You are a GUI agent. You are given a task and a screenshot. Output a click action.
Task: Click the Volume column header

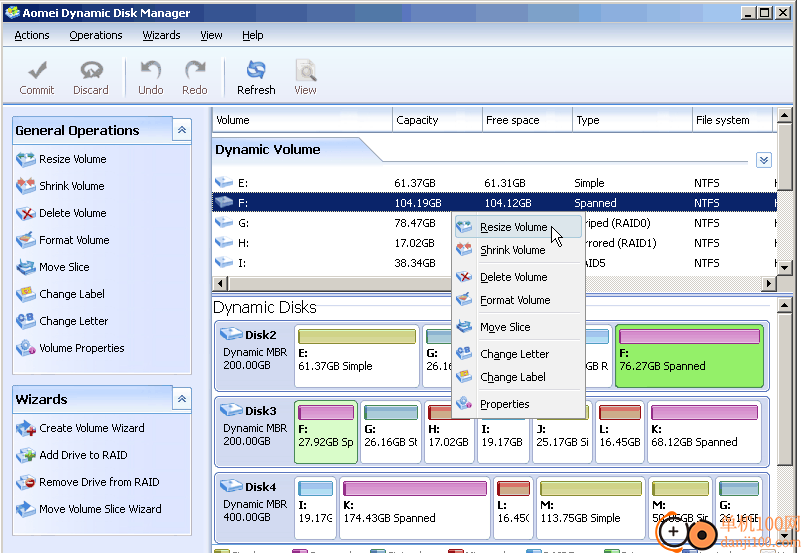[303, 120]
